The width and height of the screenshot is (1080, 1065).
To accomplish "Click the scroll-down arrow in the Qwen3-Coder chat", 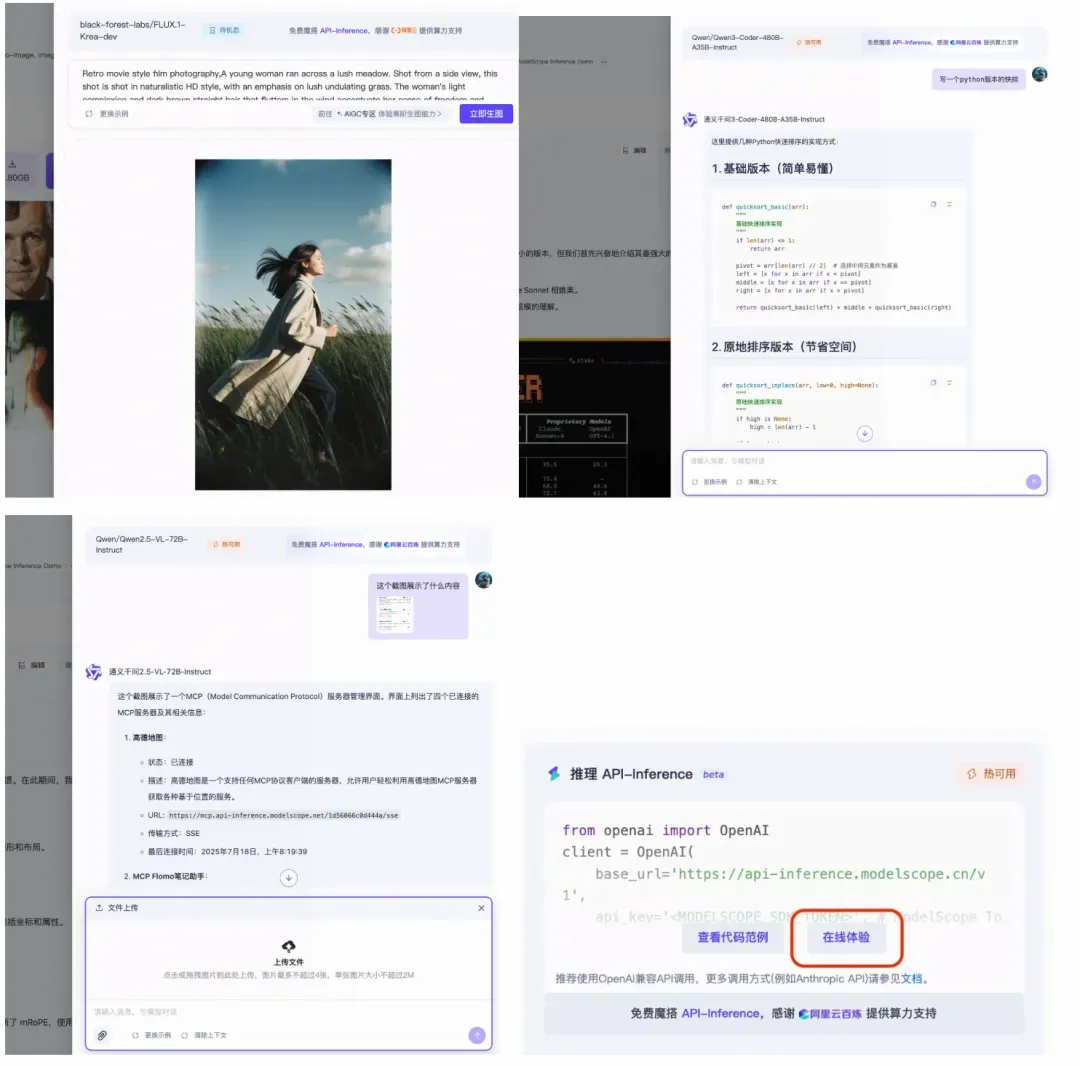I will pos(865,433).
